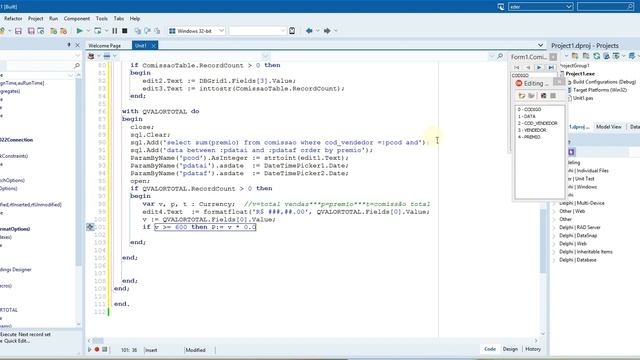Click the device preview icon beside the empty combo box
This screenshot has width=640, height=360.
pos(292,31)
